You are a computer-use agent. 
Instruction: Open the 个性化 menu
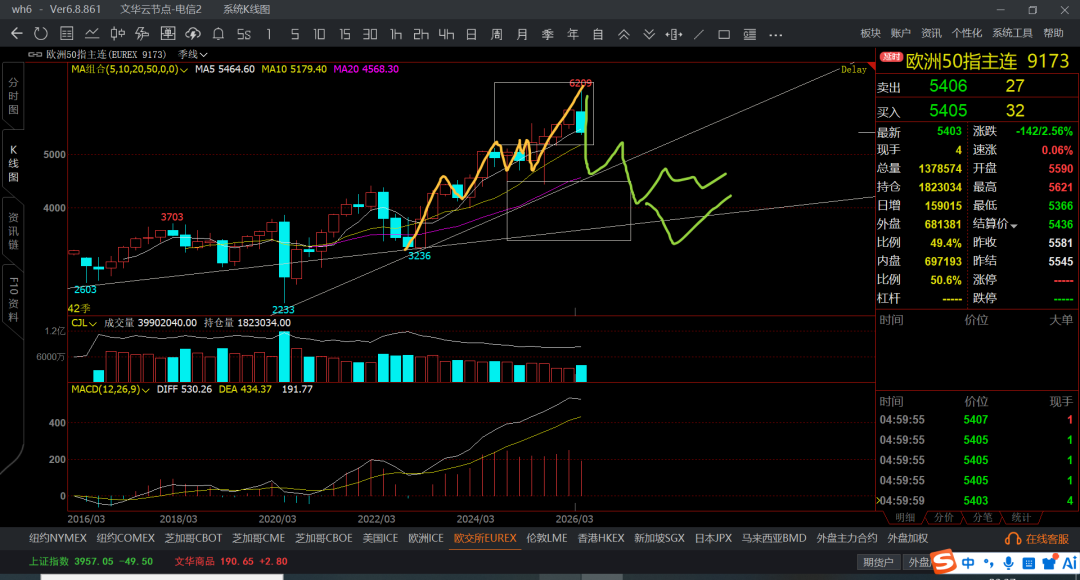967,33
